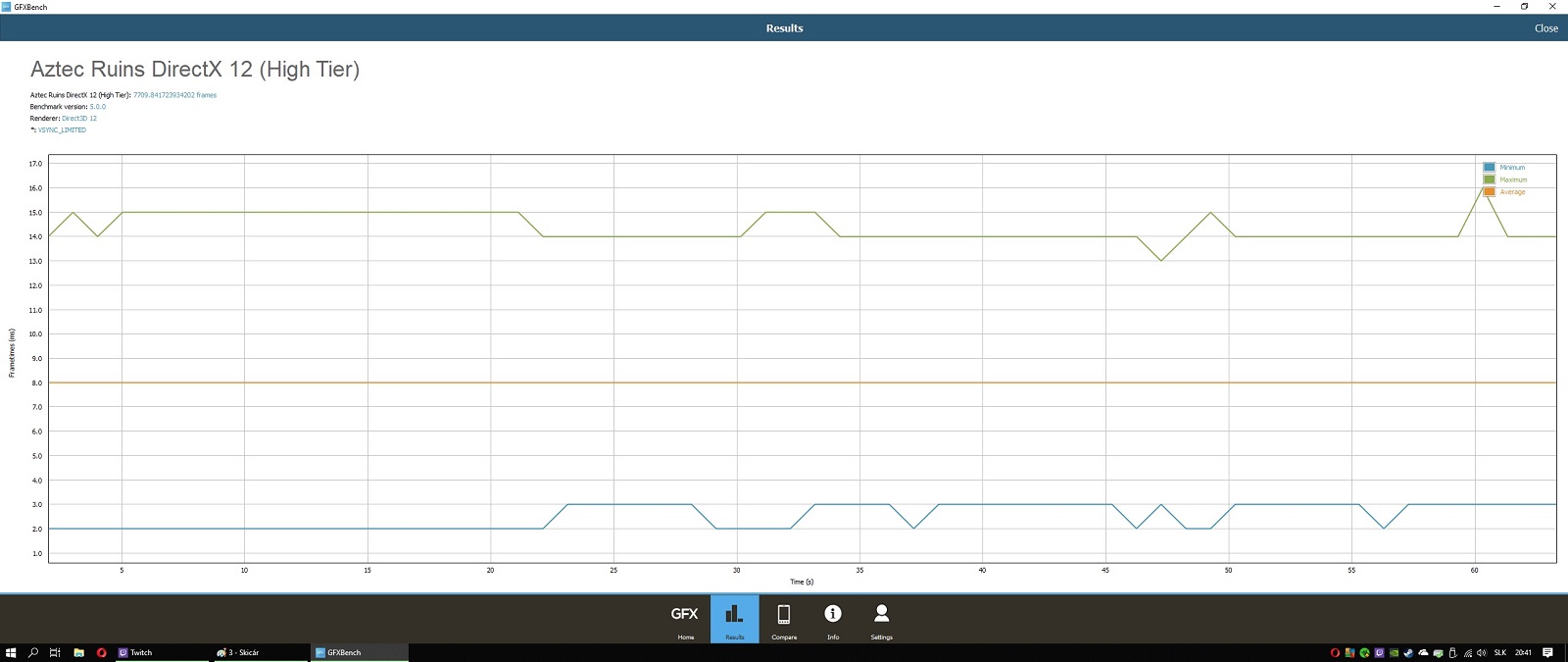Open the Compare device tab
Screen dimensions: 1568x662
tap(783, 619)
